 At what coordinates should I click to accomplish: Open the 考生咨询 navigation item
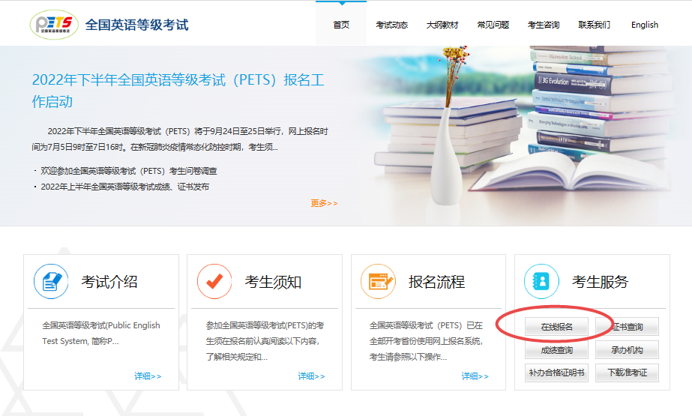click(x=543, y=25)
